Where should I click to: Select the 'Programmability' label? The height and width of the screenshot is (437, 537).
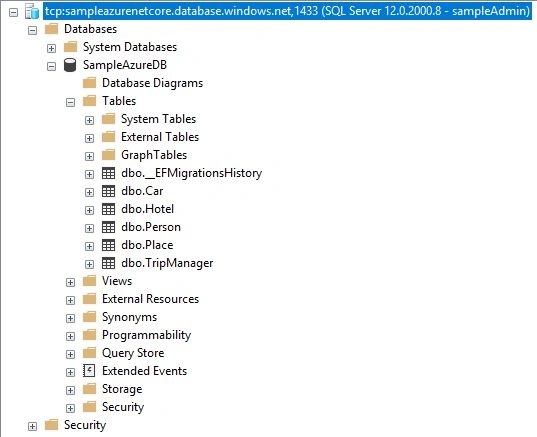click(147, 335)
